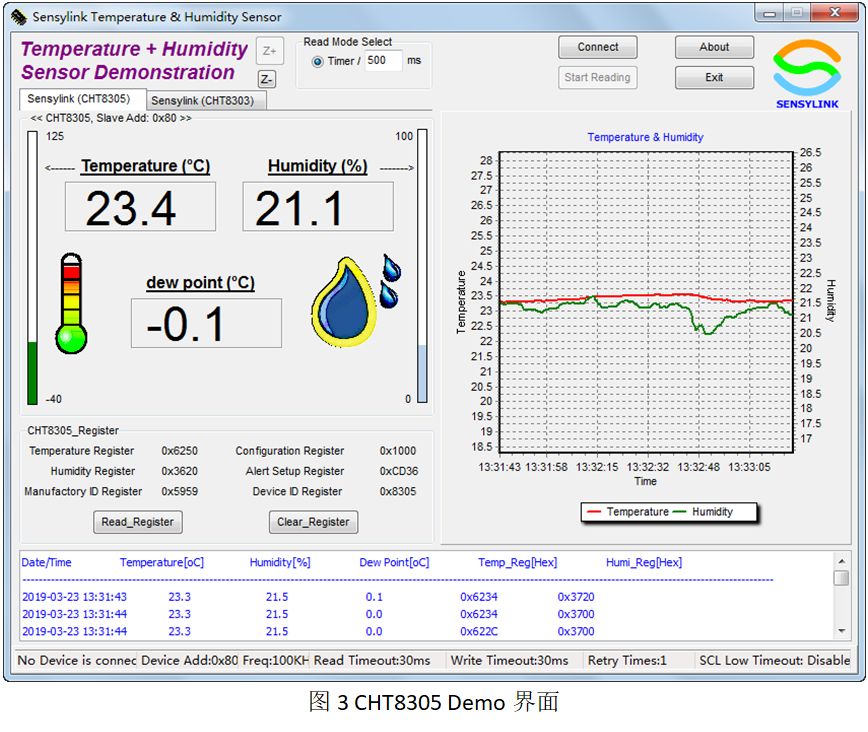Click the Humidity[%] column header
868x732 pixels.
pyautogui.click(x=280, y=563)
